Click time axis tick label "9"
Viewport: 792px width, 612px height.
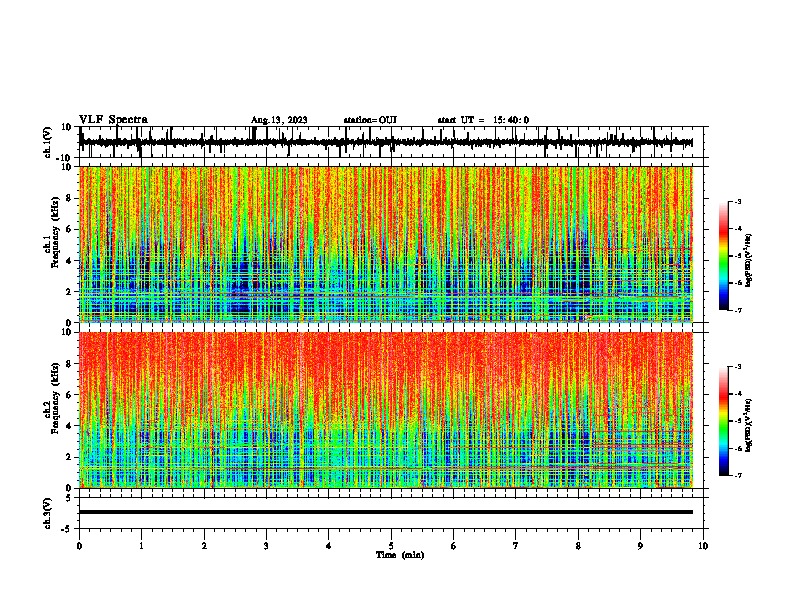tap(640, 546)
